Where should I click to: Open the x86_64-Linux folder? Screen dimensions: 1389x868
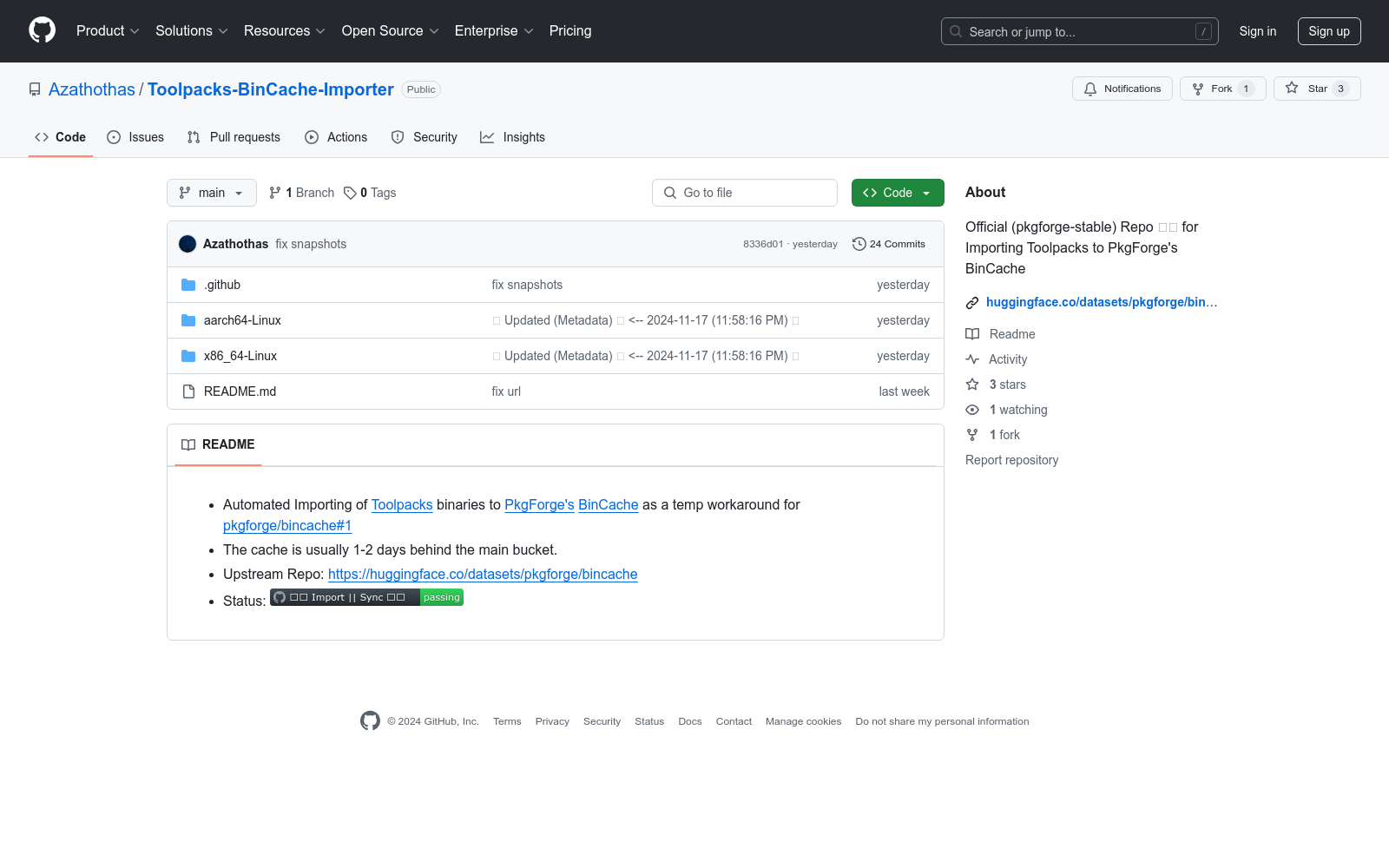pos(240,356)
